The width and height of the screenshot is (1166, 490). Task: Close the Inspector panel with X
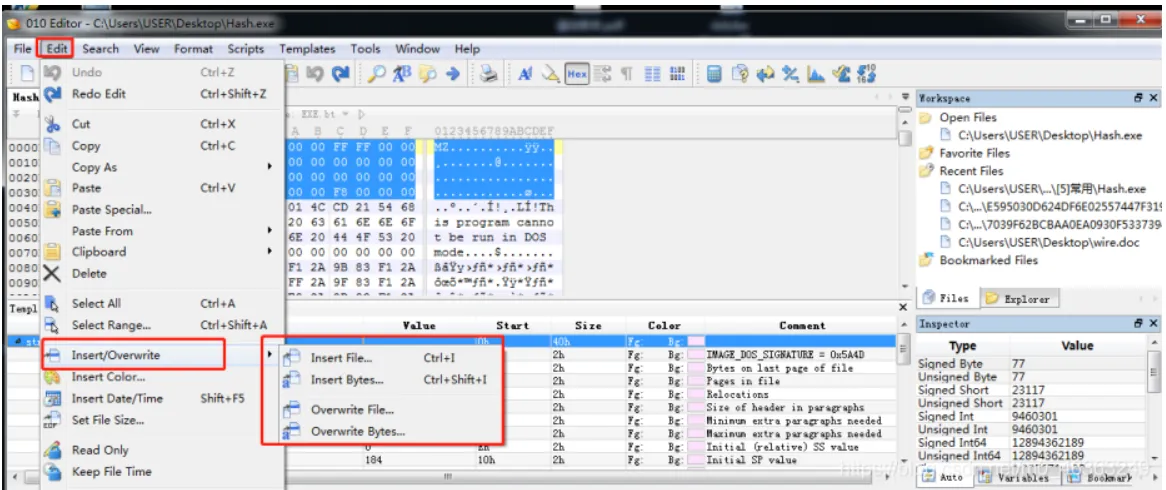pyautogui.click(x=1153, y=324)
